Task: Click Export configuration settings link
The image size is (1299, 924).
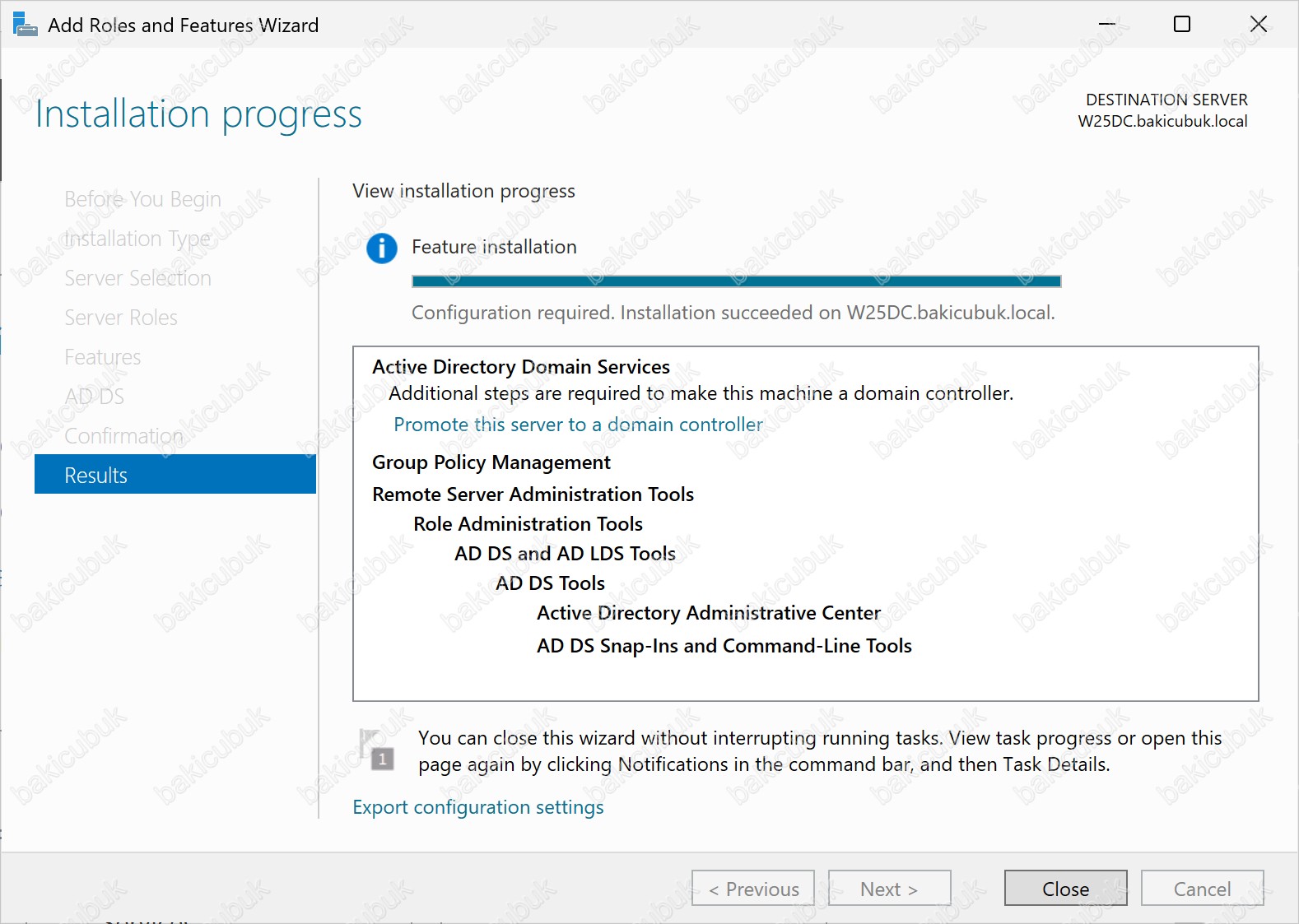Action: pos(478,807)
